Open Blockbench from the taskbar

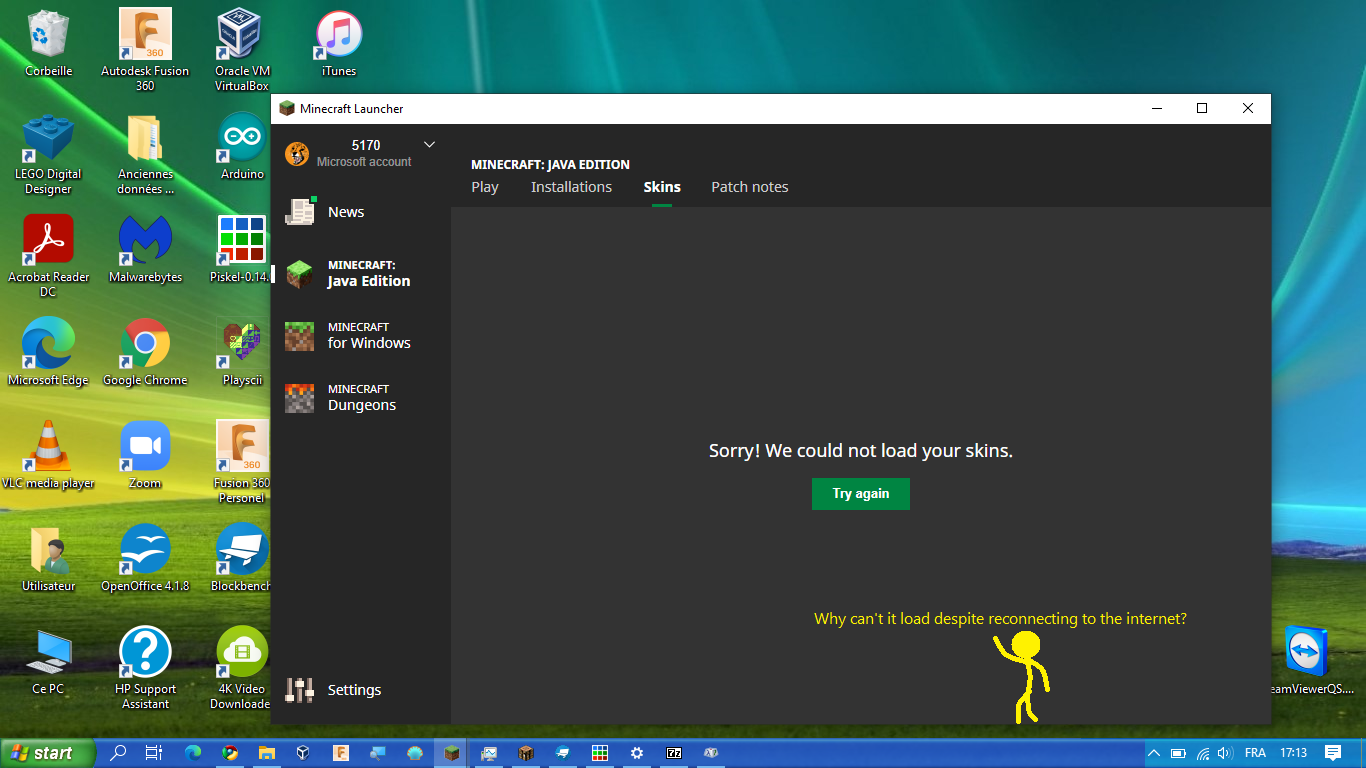[563, 753]
